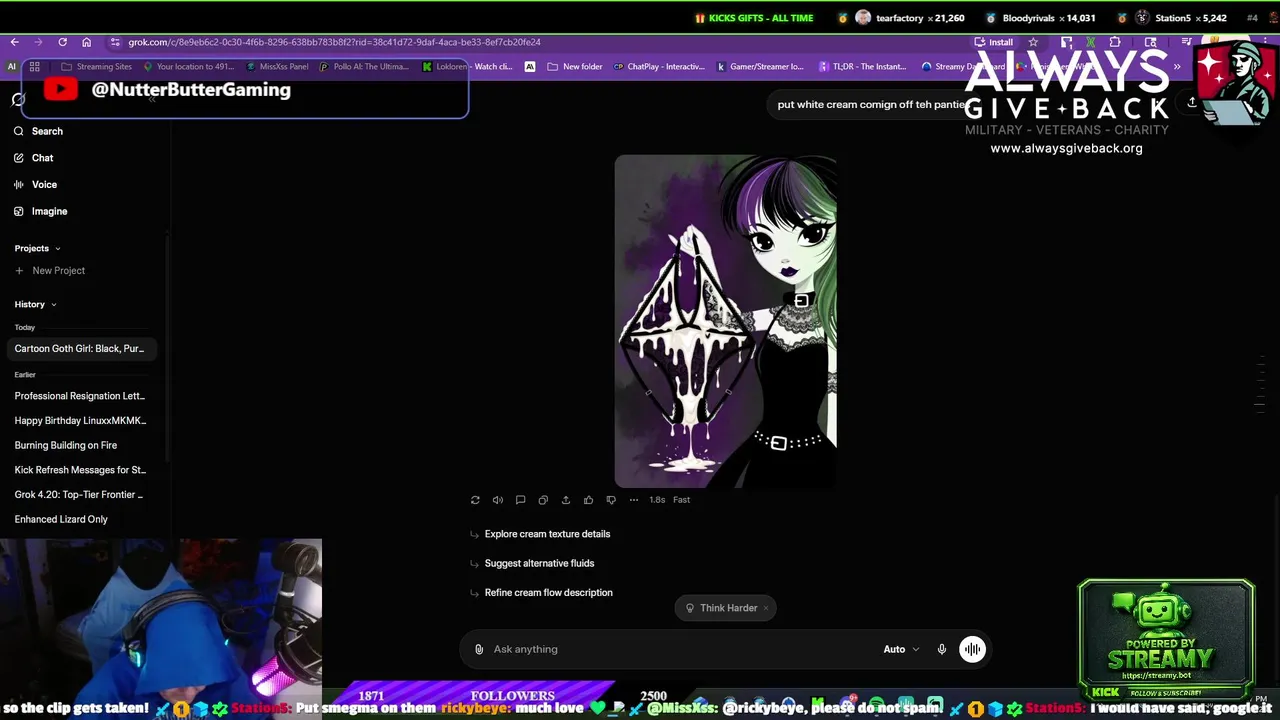The width and height of the screenshot is (1280, 720).
Task: Dismiss the Think Harder chip with its X
Action: [x=766, y=608]
